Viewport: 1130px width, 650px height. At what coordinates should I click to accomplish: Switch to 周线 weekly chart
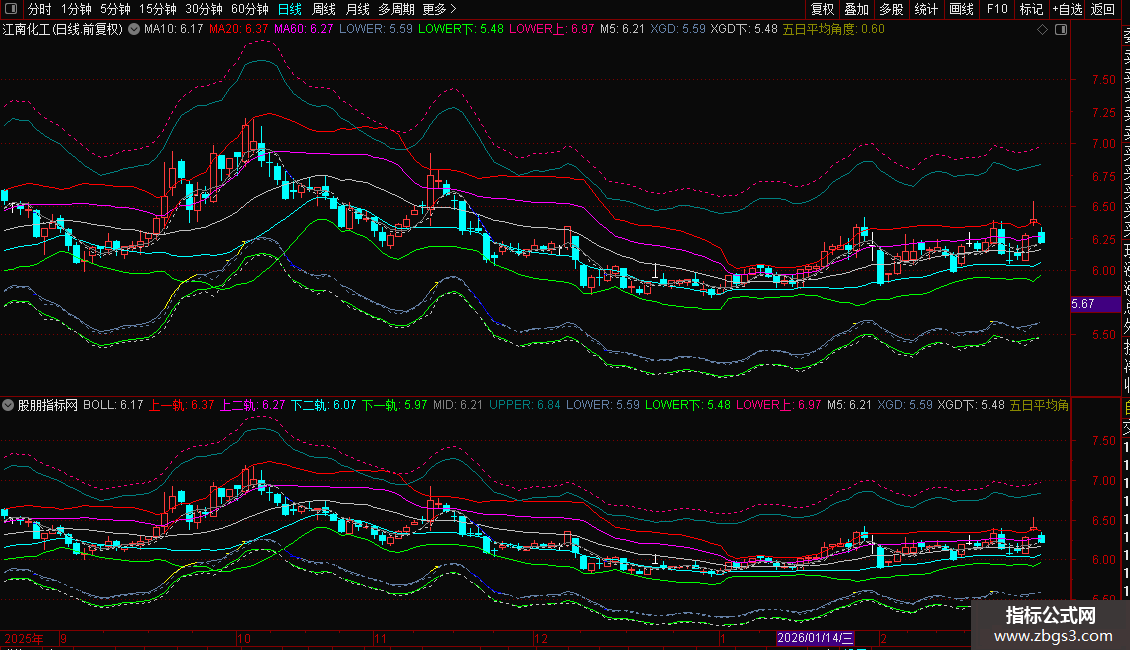[x=324, y=9]
